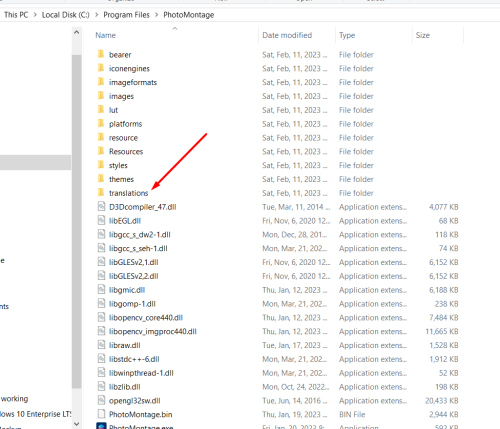Navigate to Program Files breadcrumb
Viewport: 500px width, 429px height.
[x=126, y=15]
